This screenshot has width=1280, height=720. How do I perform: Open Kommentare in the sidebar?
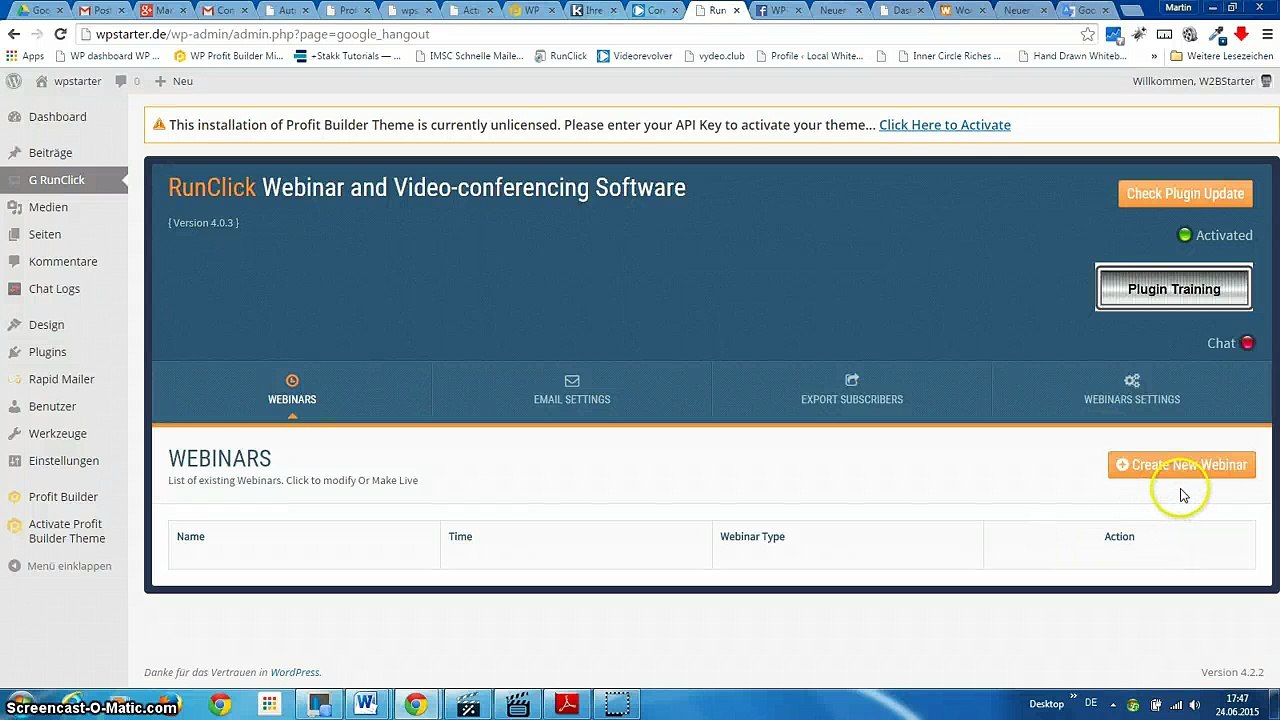63,261
